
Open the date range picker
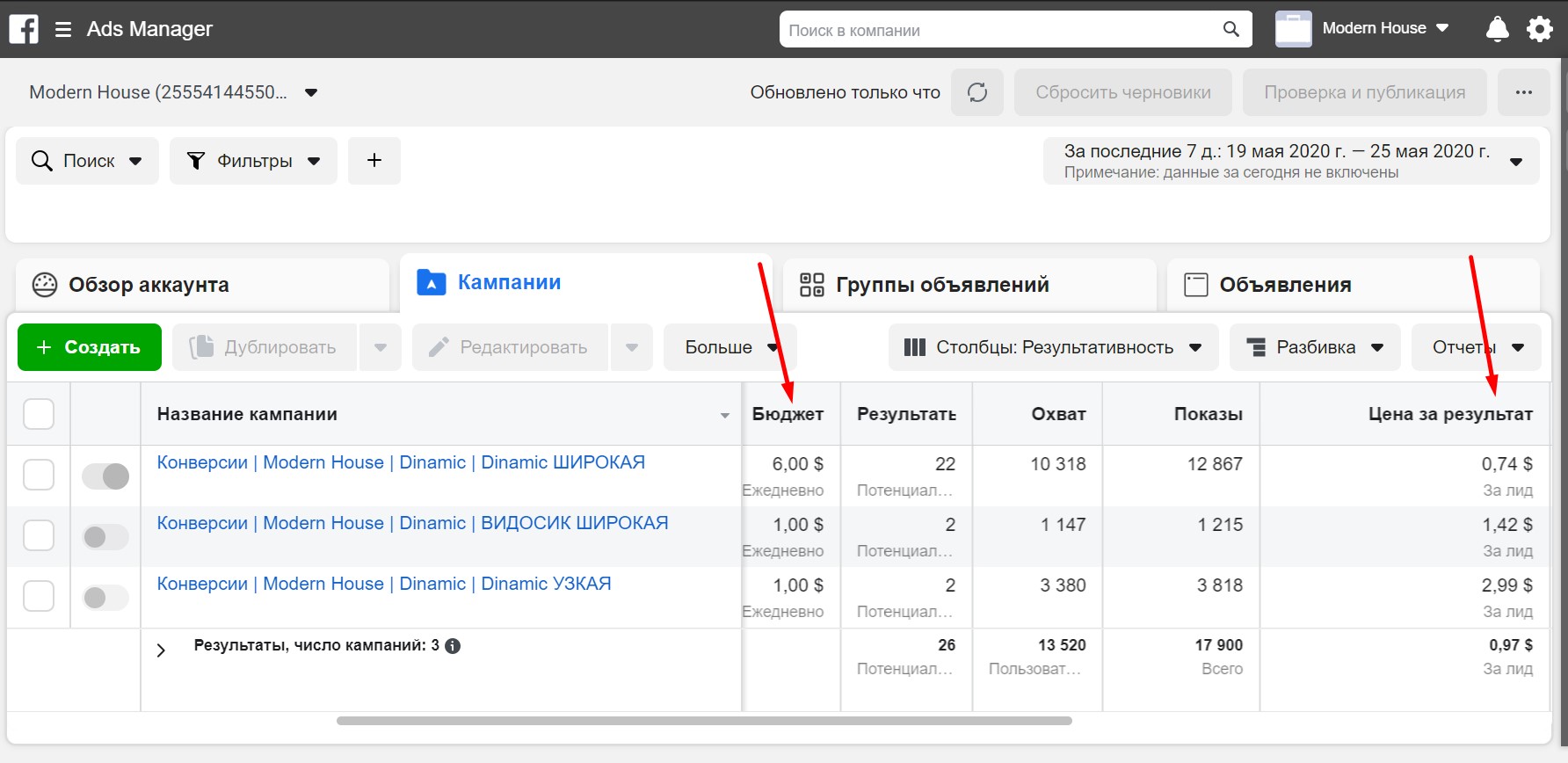(1291, 161)
